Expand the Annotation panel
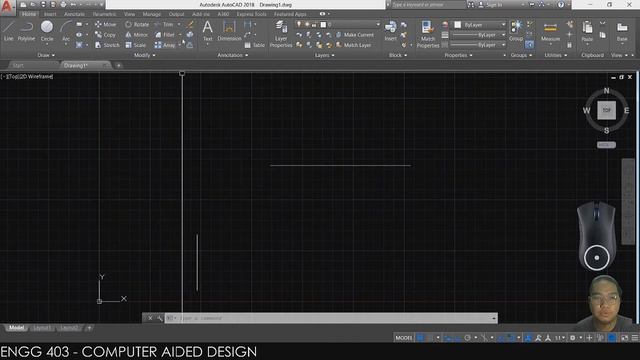 tap(233, 55)
